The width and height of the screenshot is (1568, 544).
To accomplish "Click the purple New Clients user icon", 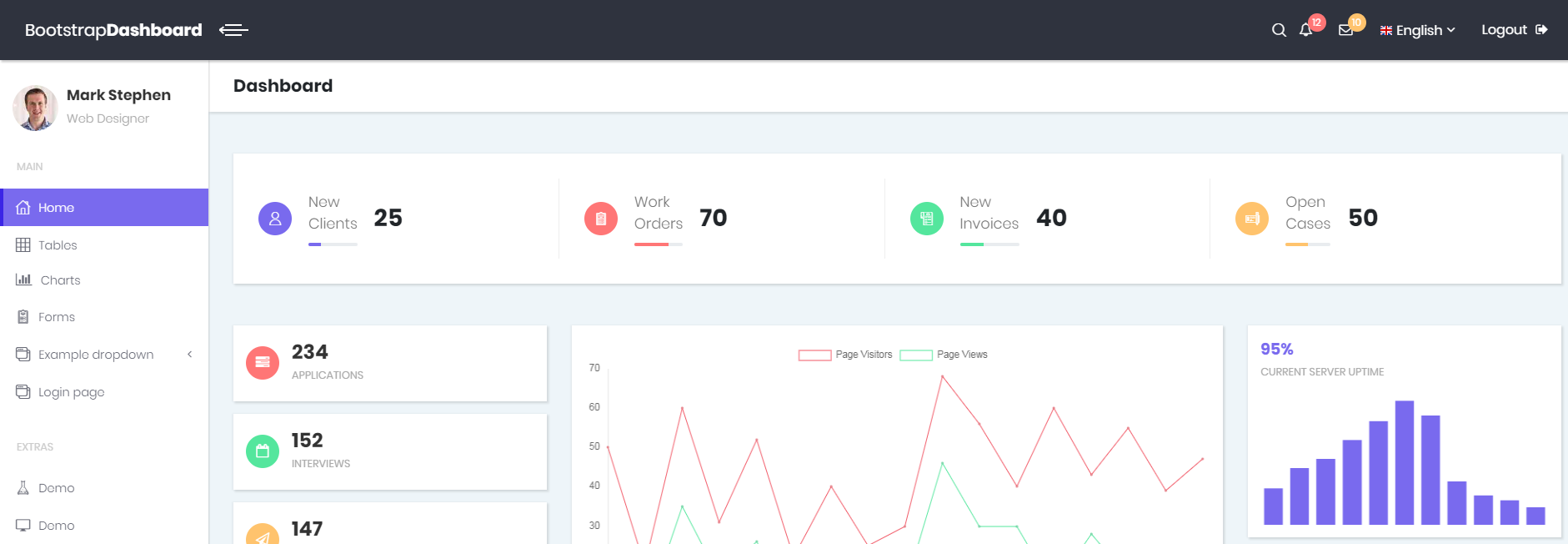I will pyautogui.click(x=275, y=219).
